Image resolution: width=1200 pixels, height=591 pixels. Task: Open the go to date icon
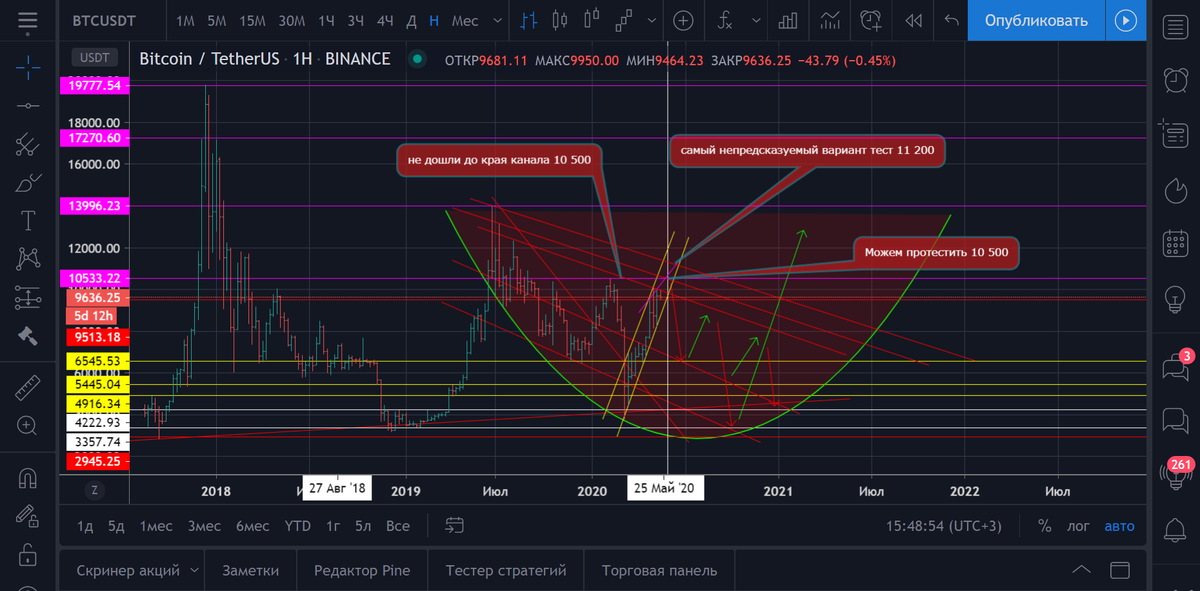tap(455, 525)
